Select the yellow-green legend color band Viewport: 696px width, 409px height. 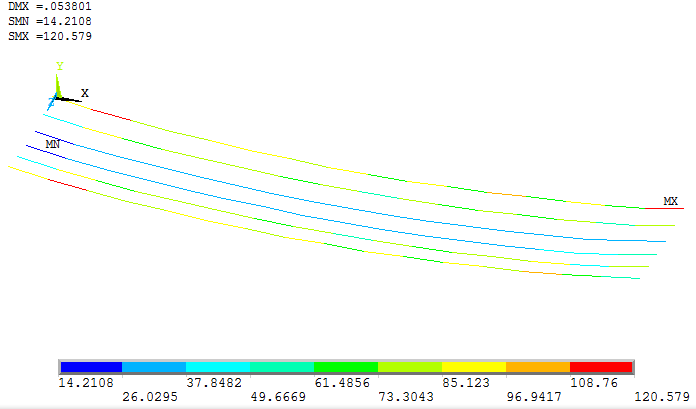(x=410, y=367)
